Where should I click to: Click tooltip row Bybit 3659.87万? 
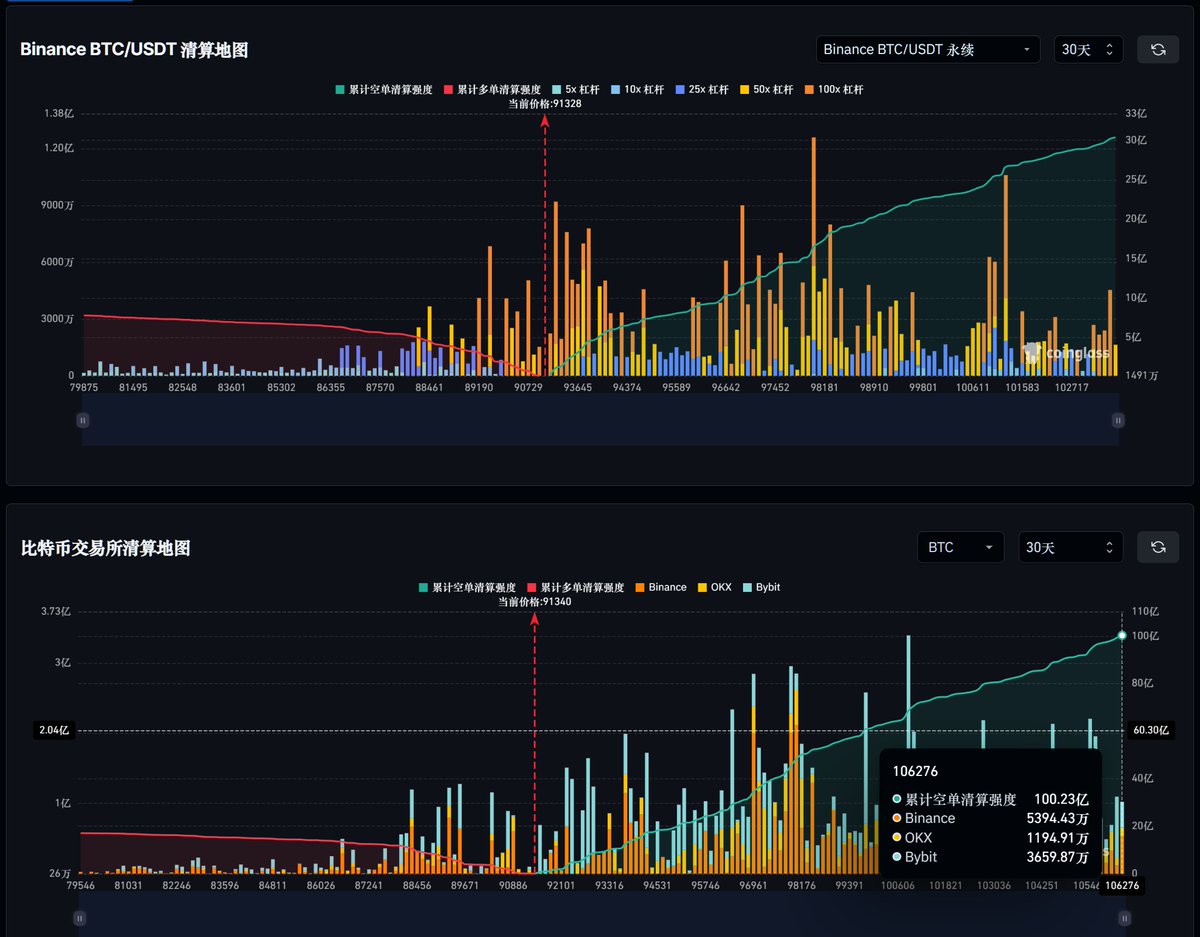pos(990,857)
